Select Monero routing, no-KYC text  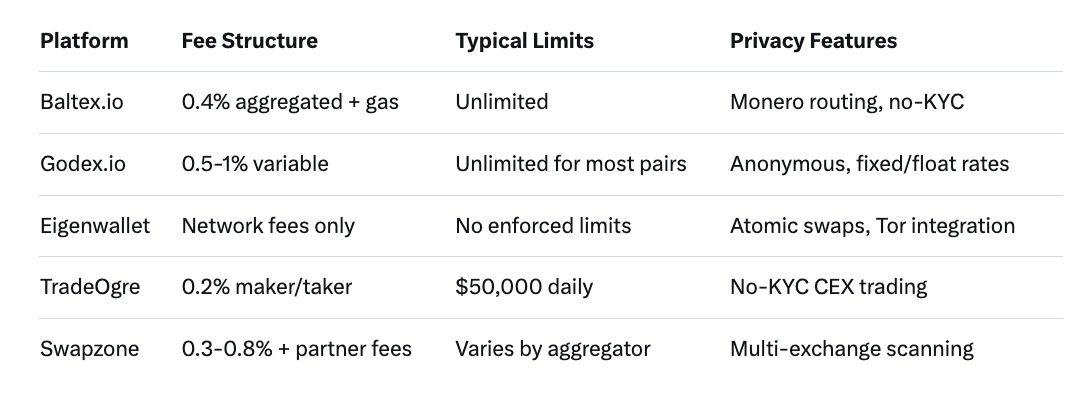coord(847,103)
